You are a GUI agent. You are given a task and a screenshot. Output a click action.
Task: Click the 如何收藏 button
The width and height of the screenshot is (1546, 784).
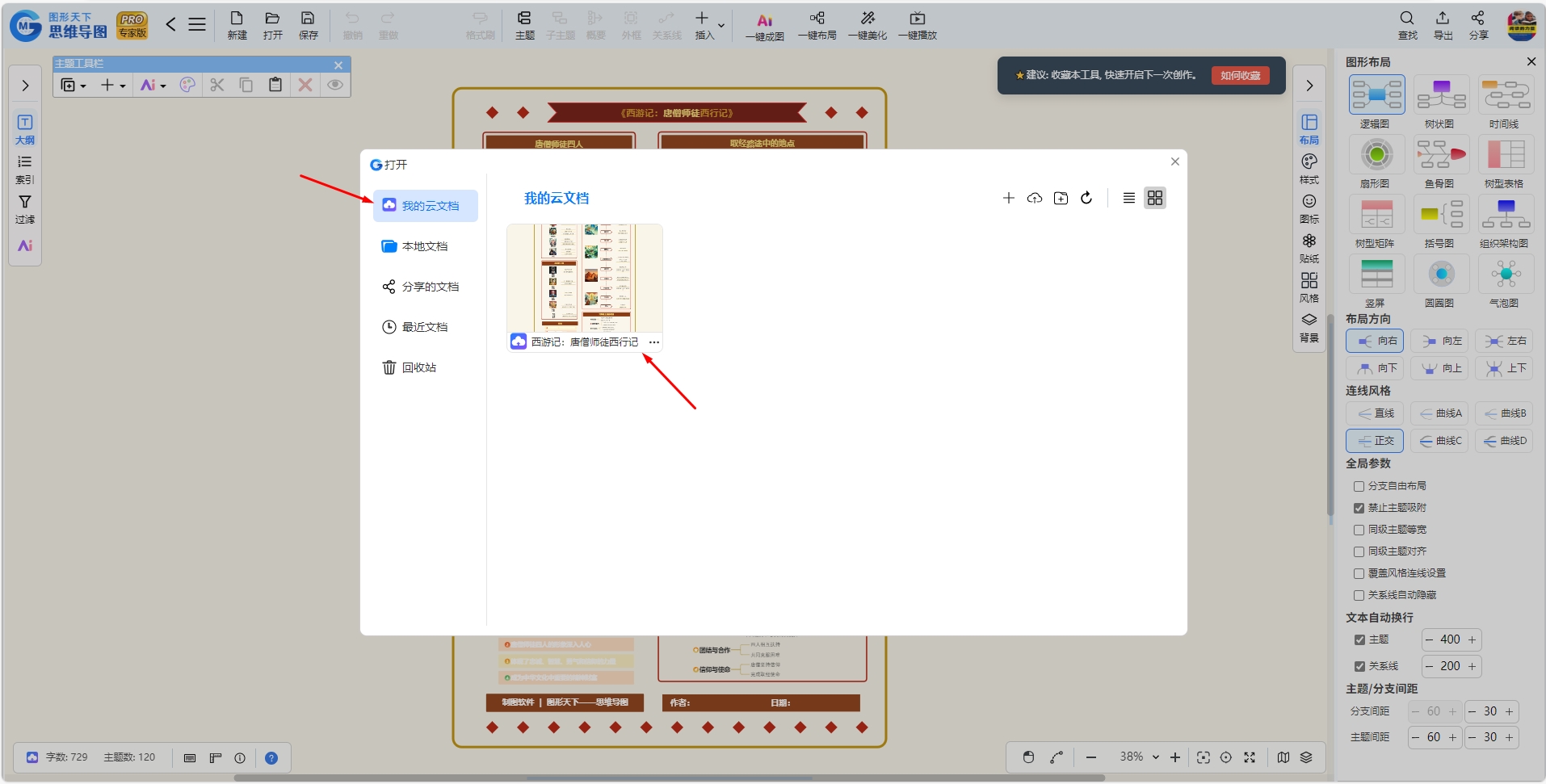coord(1240,75)
